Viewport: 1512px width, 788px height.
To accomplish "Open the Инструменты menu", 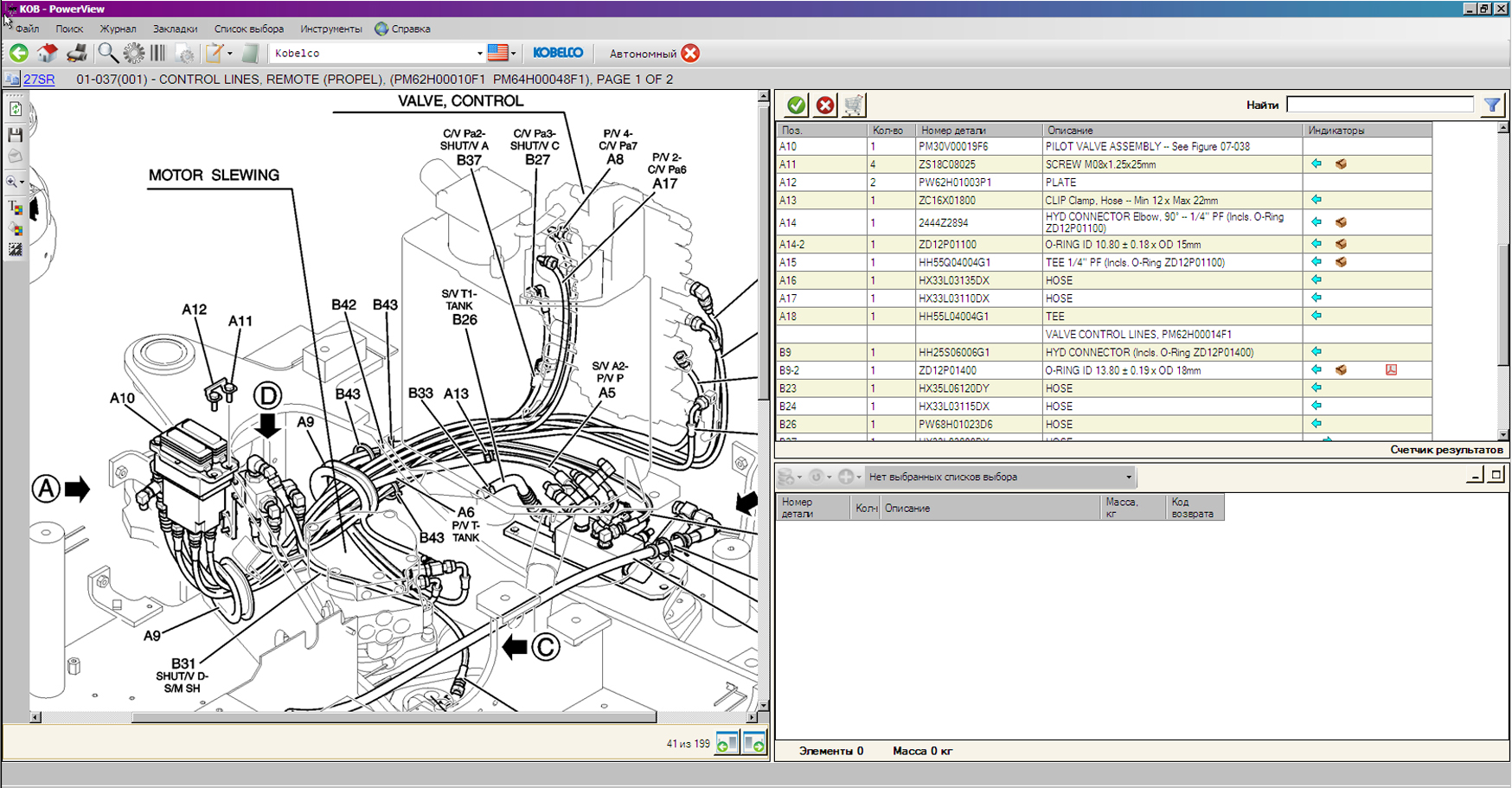I will pos(330,29).
